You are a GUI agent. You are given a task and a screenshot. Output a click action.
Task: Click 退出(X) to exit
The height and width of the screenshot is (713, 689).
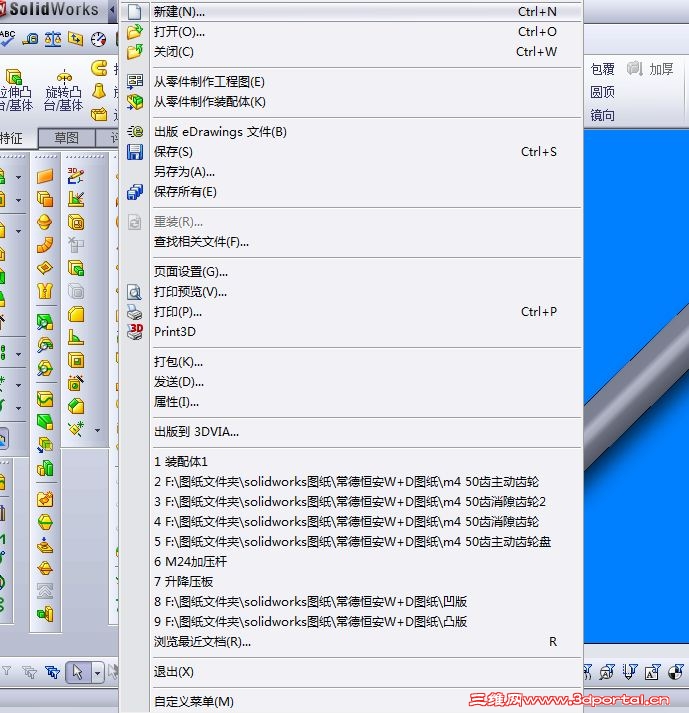tap(352, 672)
